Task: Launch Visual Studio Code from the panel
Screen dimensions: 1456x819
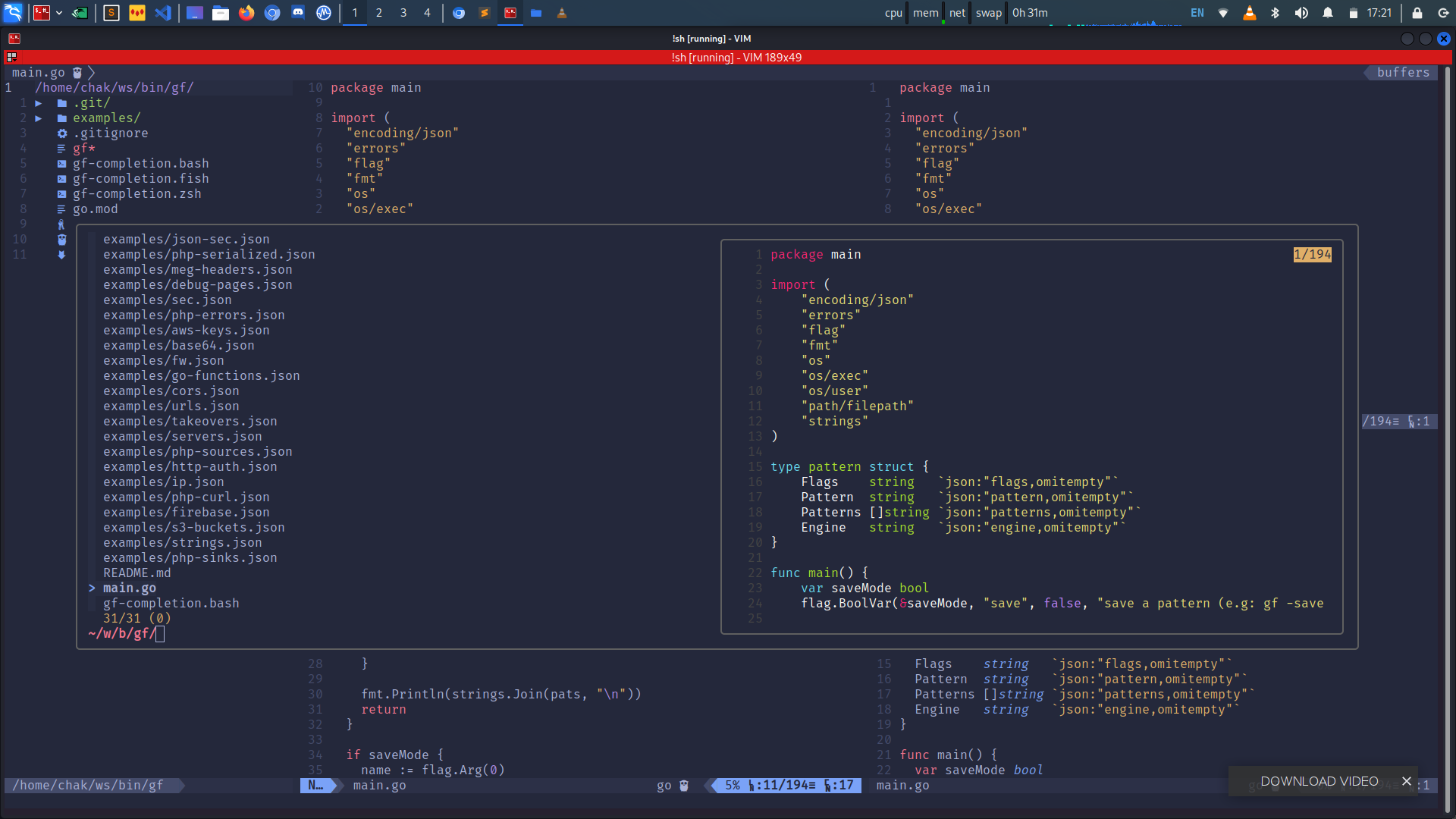Action: coord(163,13)
